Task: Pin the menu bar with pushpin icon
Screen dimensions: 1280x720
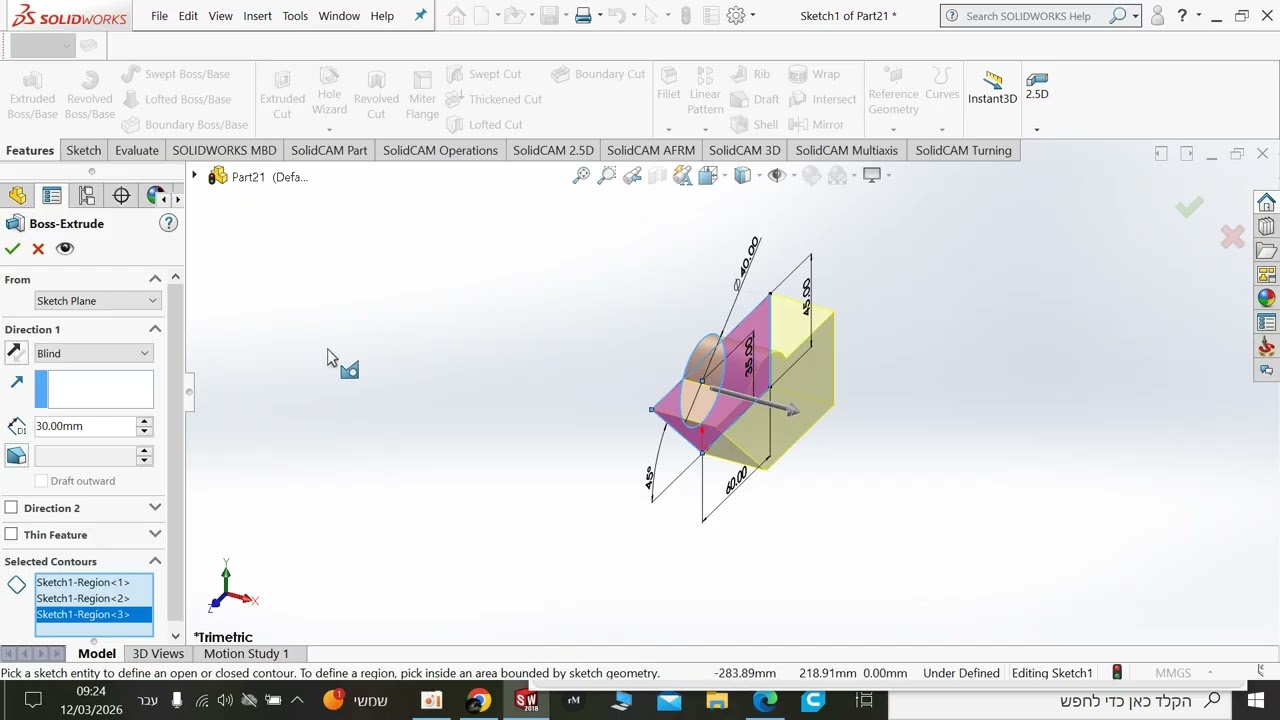Action: [420, 16]
